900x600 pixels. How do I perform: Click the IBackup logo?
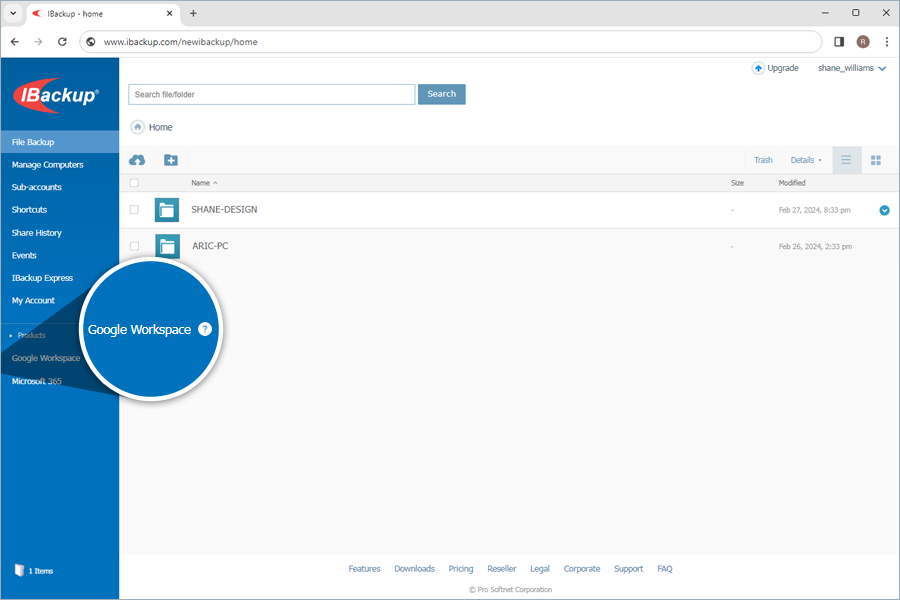(56, 96)
